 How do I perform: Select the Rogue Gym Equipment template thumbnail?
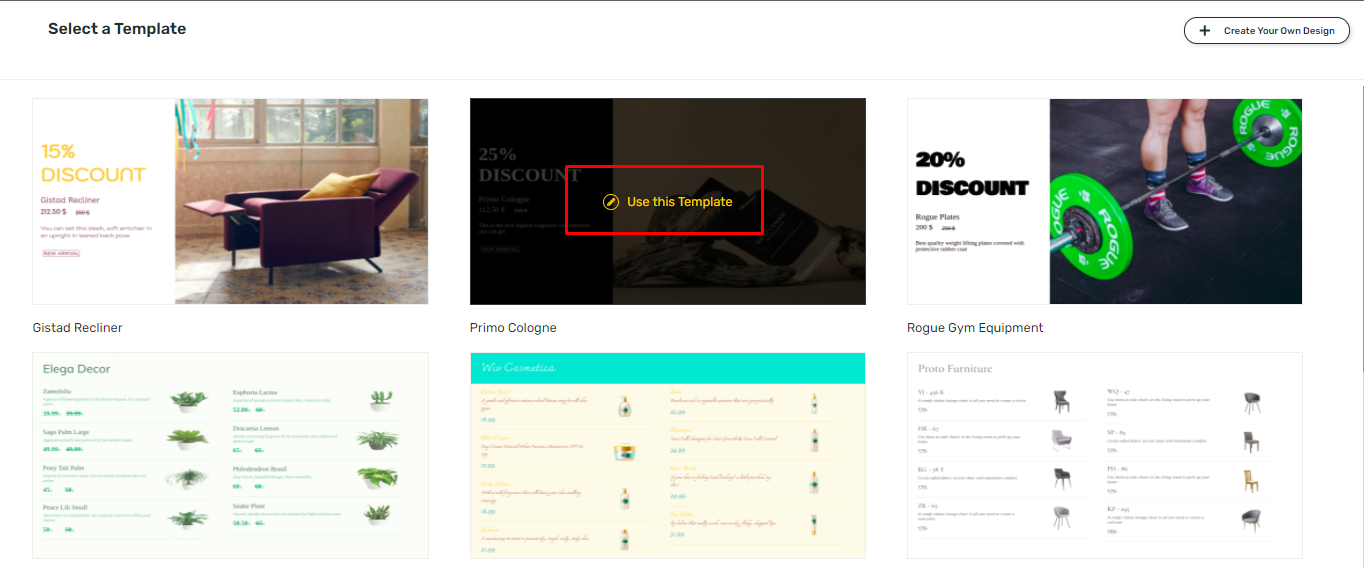pyautogui.click(x=1104, y=201)
